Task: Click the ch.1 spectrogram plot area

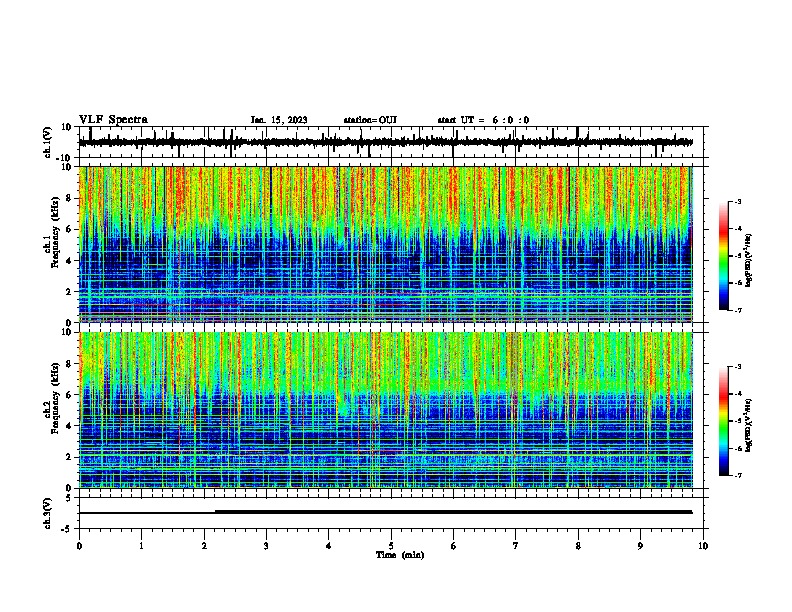Action: pos(386,244)
